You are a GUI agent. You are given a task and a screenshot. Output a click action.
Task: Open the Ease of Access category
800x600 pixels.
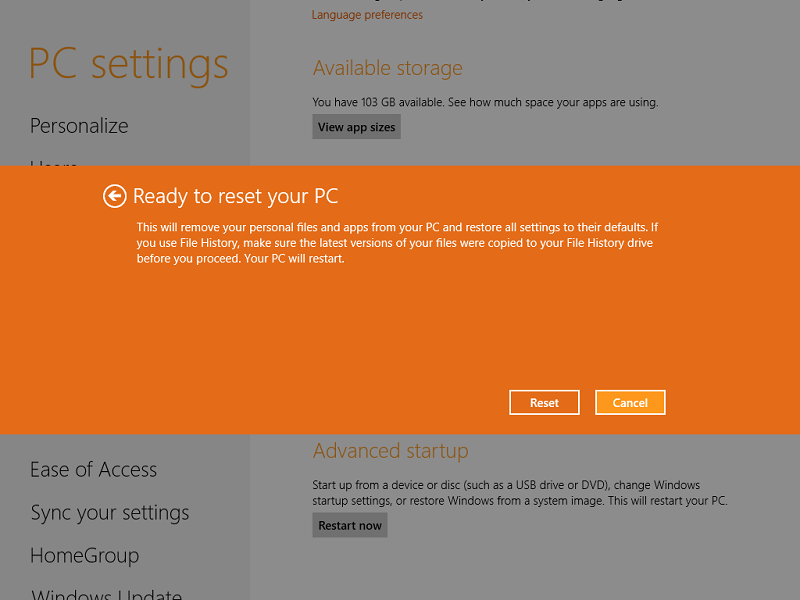[93, 470]
